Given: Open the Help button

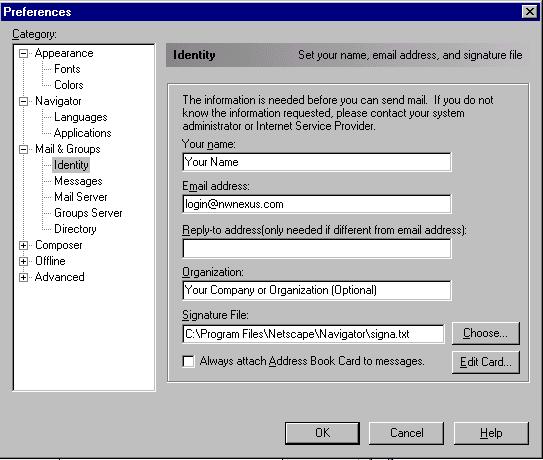Looking at the screenshot, I should click(x=491, y=433).
